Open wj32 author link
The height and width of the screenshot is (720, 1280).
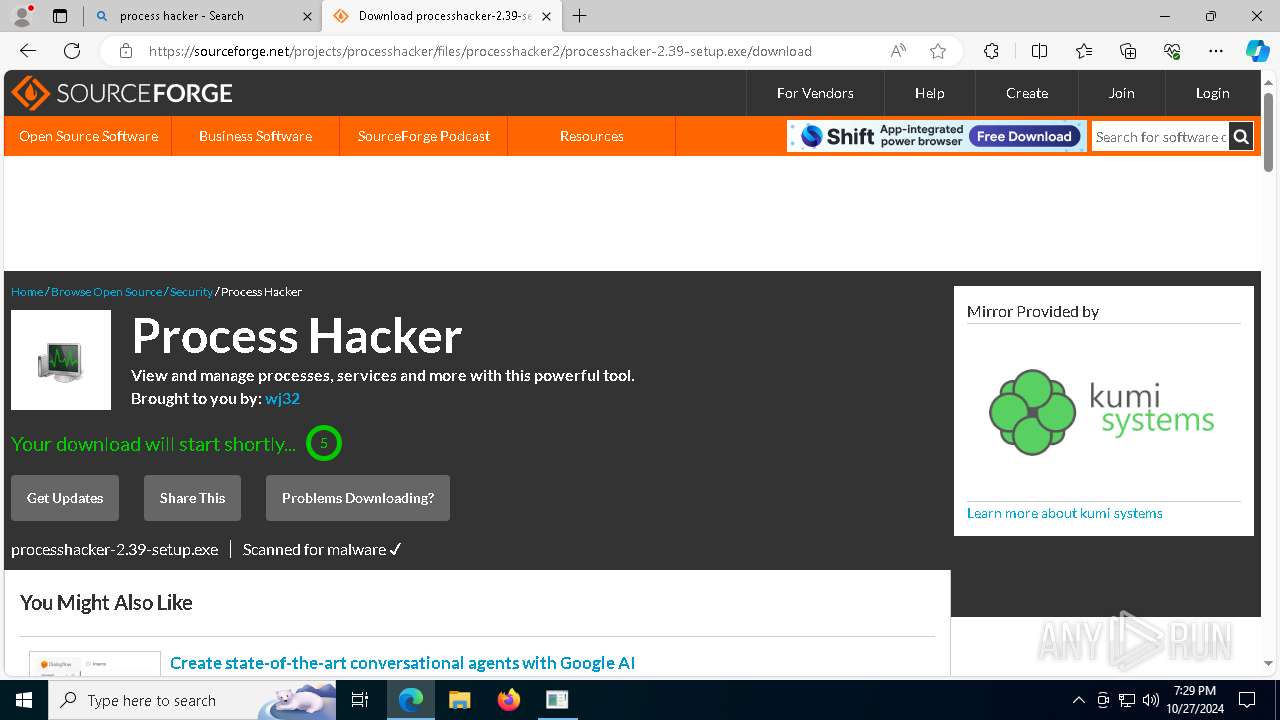tap(282, 398)
